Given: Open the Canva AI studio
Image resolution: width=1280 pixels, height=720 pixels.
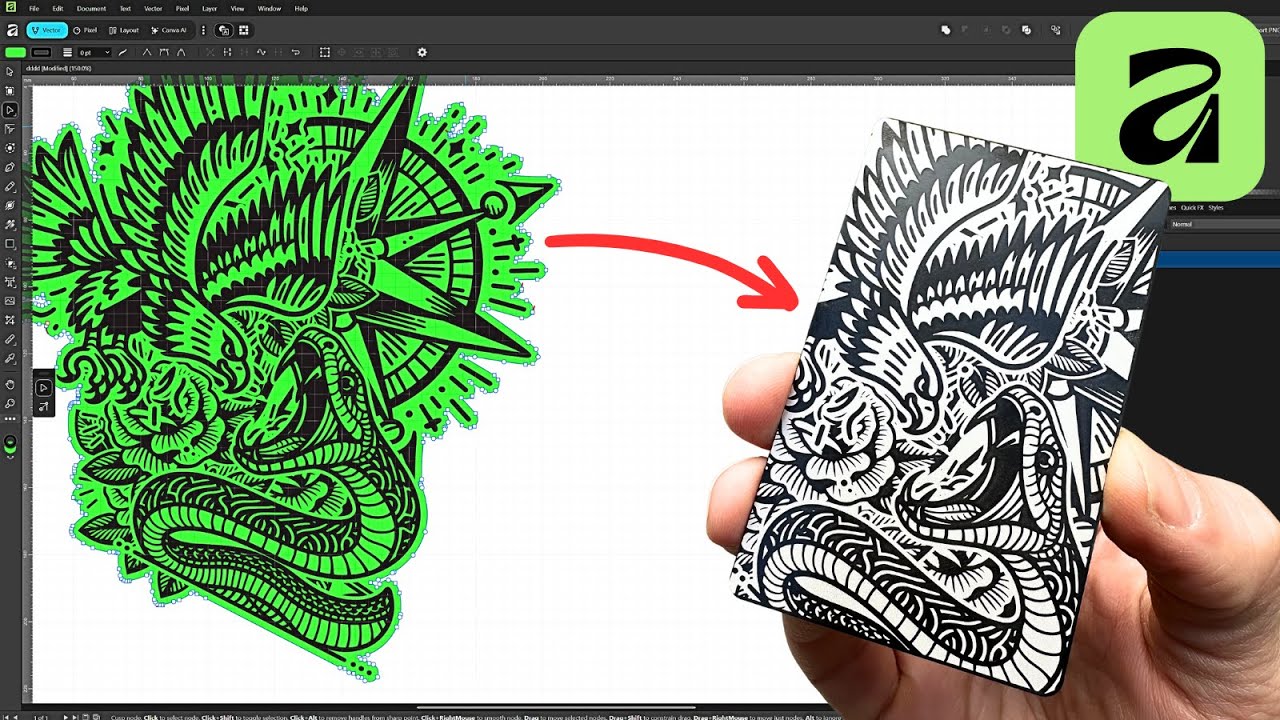Looking at the screenshot, I should [169, 30].
